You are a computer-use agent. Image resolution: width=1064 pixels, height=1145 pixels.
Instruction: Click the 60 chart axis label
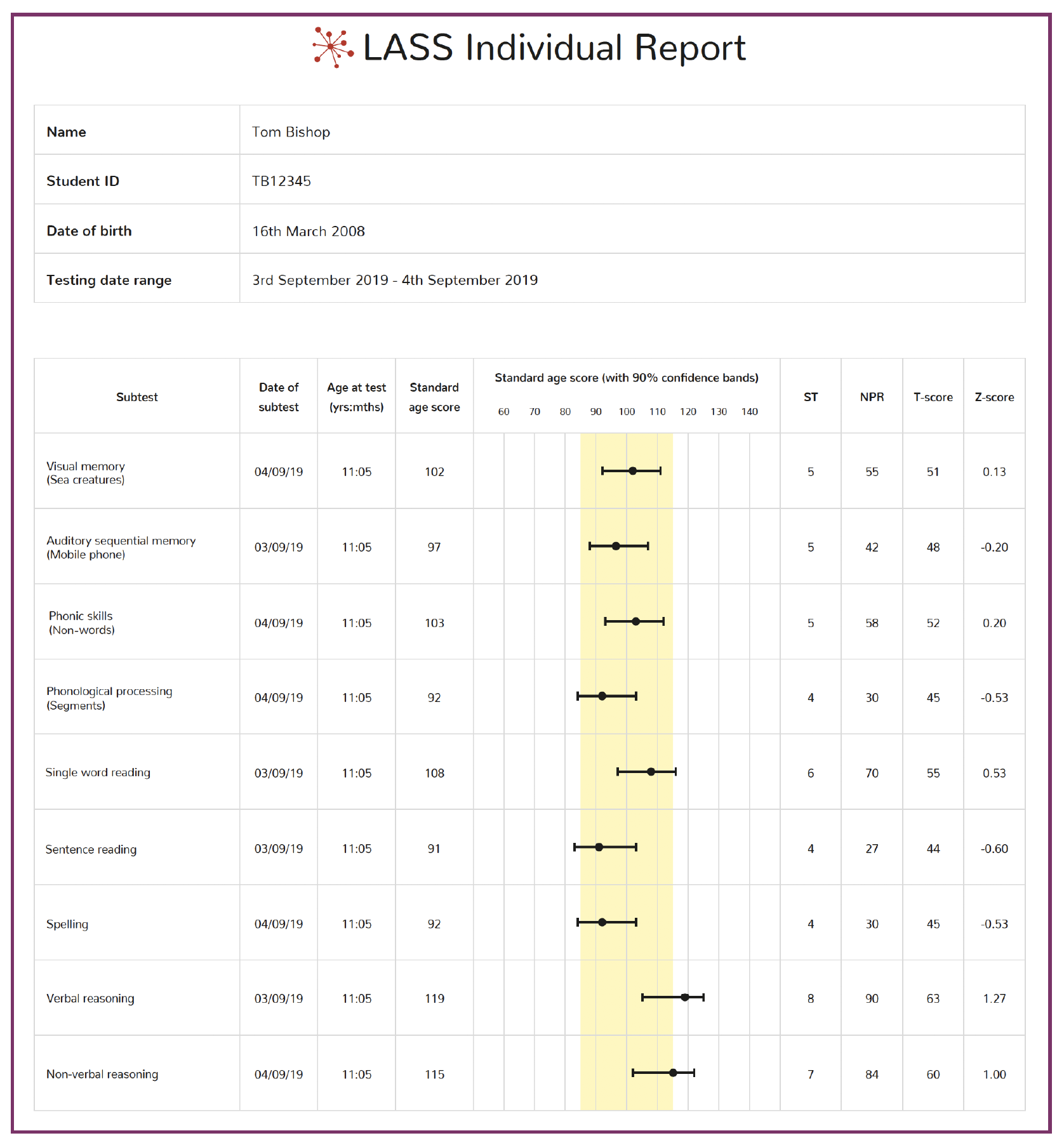[x=504, y=412]
